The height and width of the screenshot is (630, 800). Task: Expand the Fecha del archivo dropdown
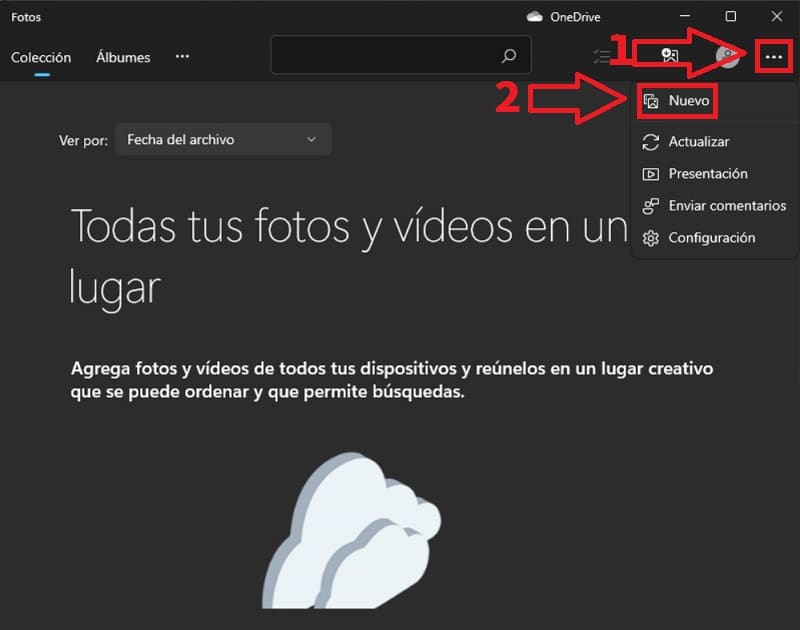[223, 139]
